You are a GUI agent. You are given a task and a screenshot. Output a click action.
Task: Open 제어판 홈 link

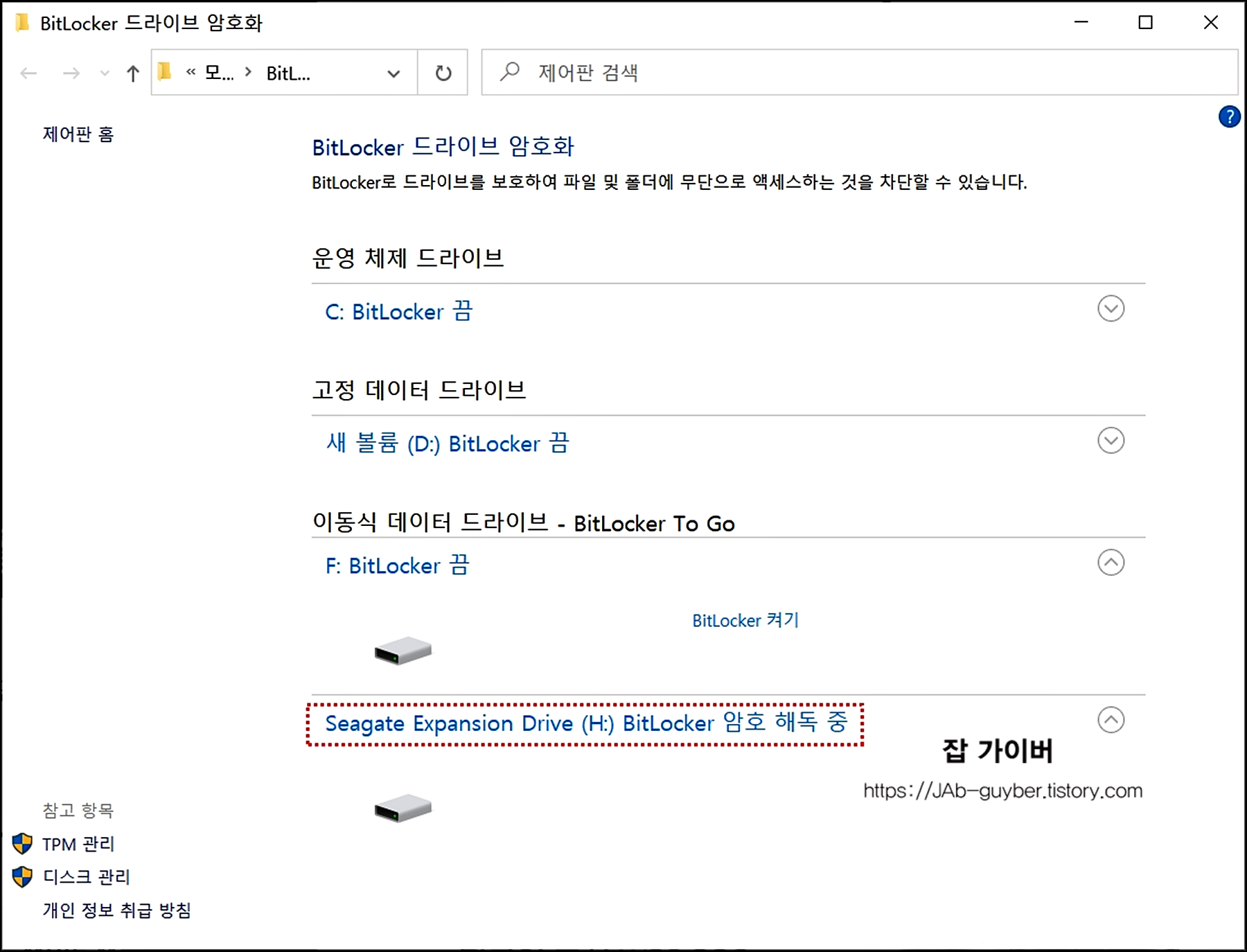point(78,134)
